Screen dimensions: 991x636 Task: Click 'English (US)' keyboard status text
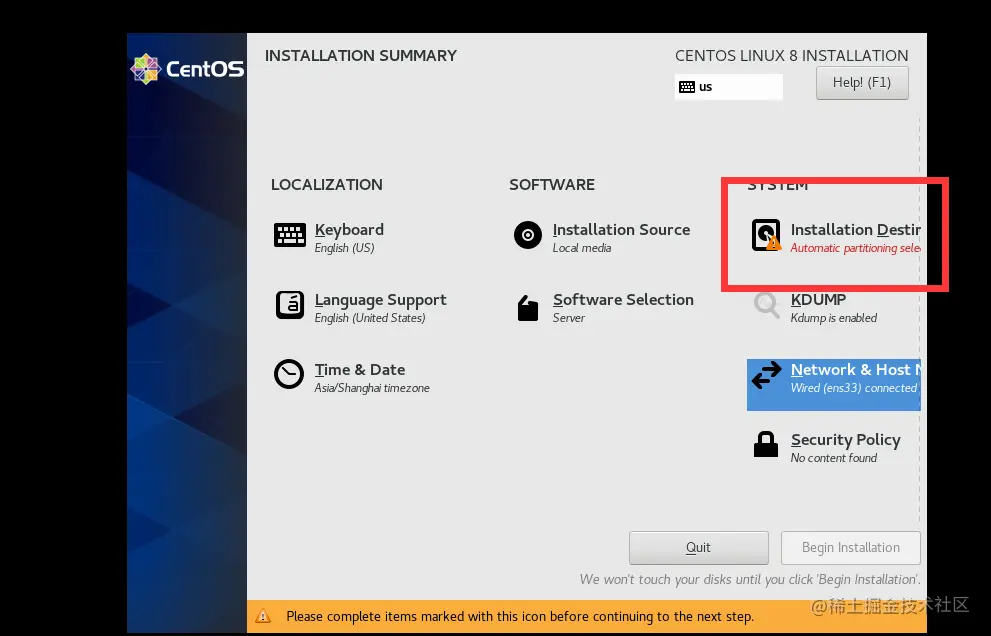(344, 248)
